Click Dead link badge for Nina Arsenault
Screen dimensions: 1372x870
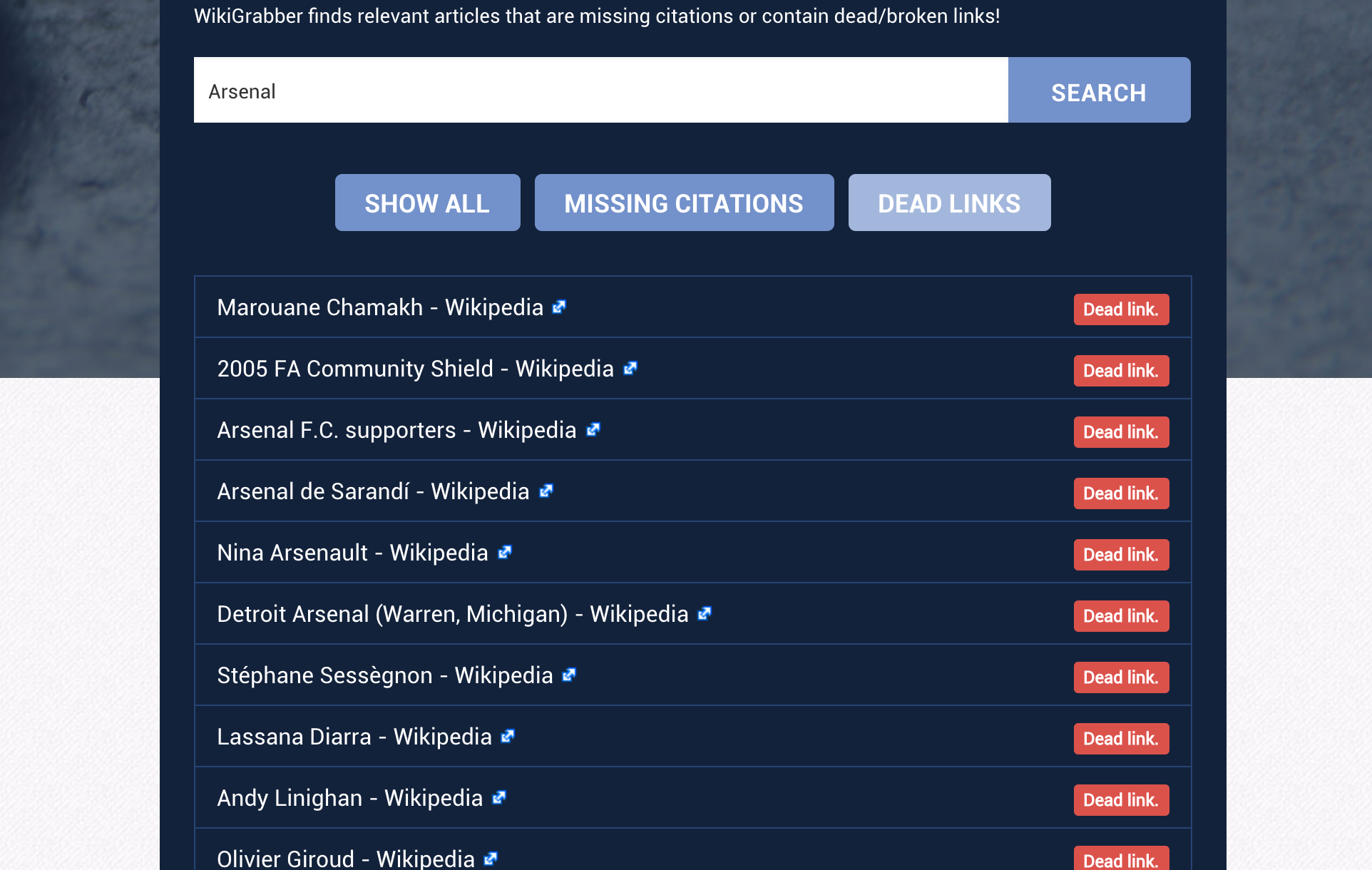pos(1121,555)
